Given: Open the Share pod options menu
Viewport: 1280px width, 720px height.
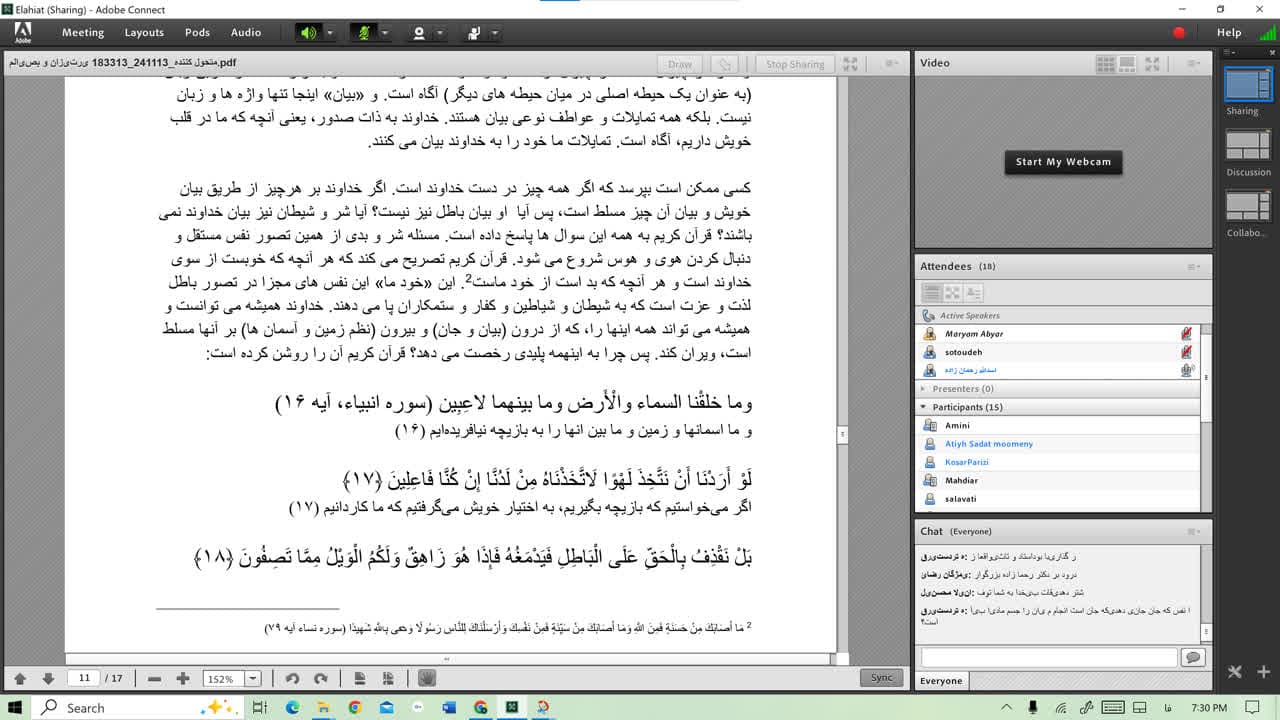Looking at the screenshot, I should [892, 64].
